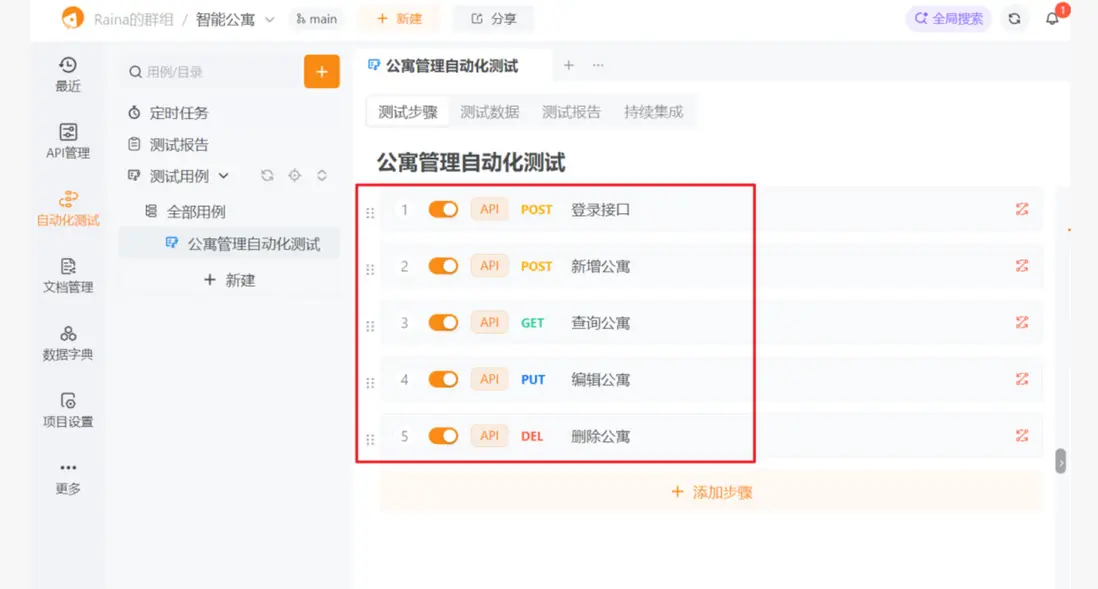Open 全局搜索 global search

tap(949, 19)
